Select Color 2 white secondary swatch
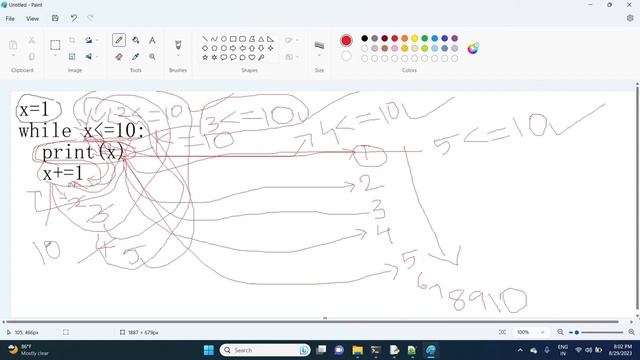640x360 pixels. click(x=346, y=56)
